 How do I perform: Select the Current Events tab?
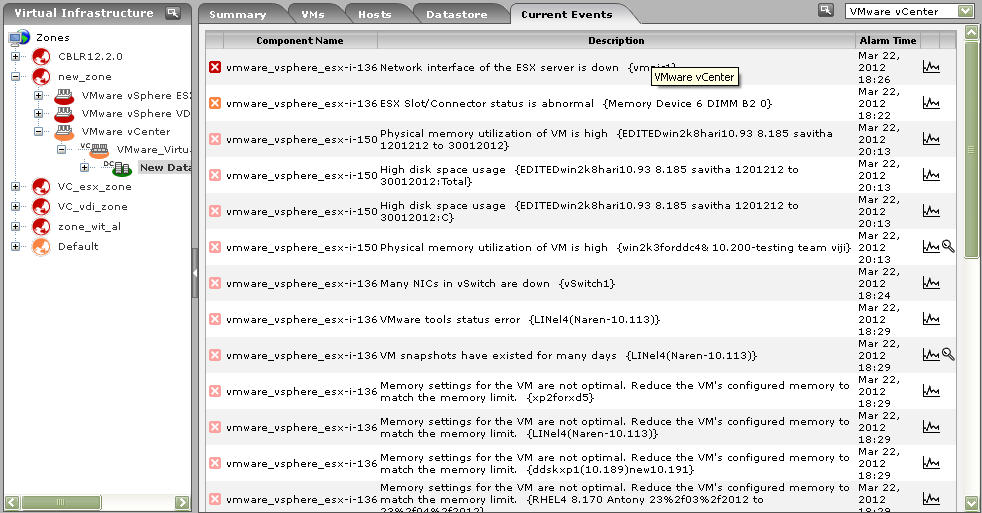coord(567,14)
